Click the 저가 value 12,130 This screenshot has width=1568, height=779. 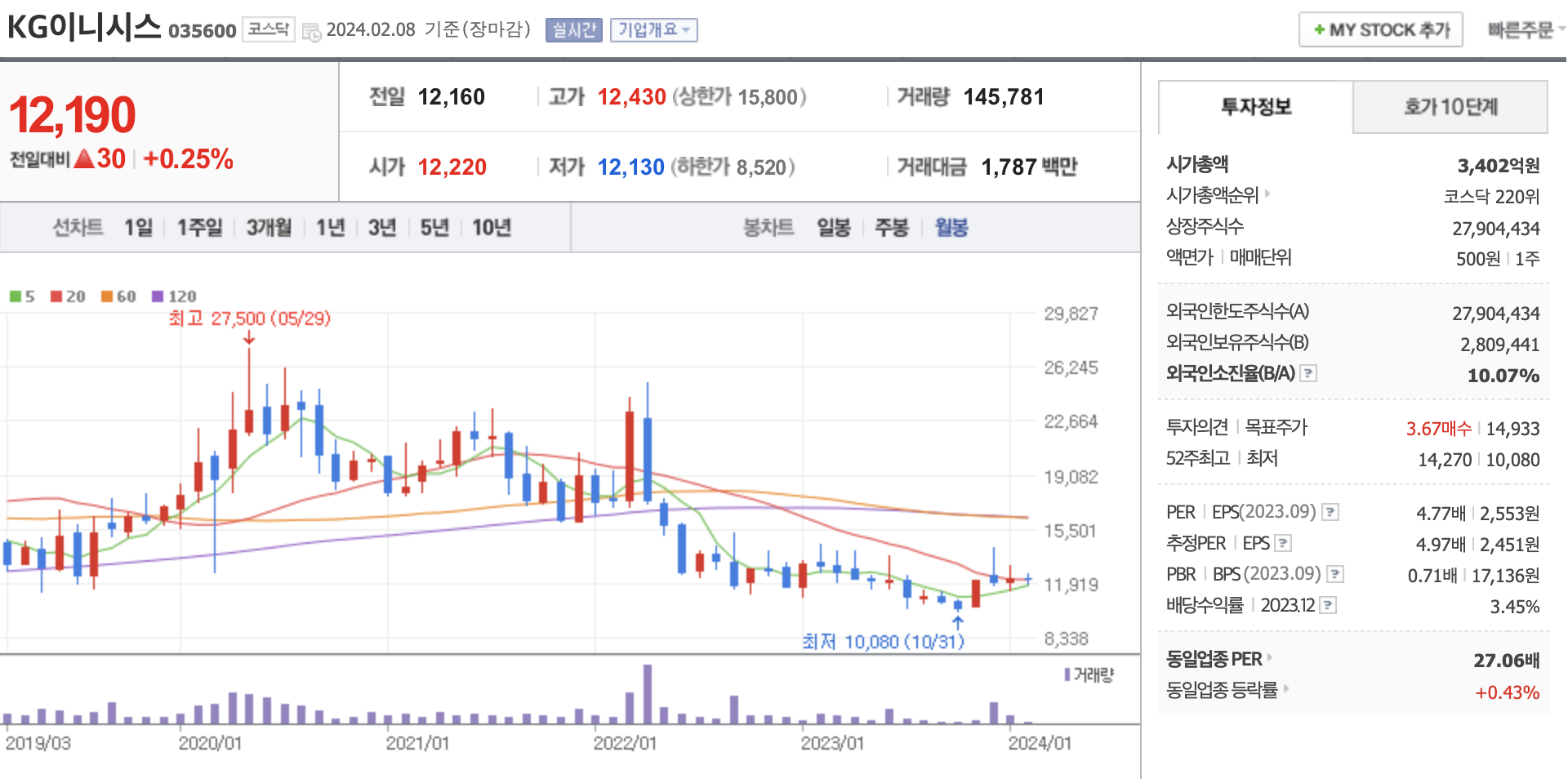[x=630, y=167]
